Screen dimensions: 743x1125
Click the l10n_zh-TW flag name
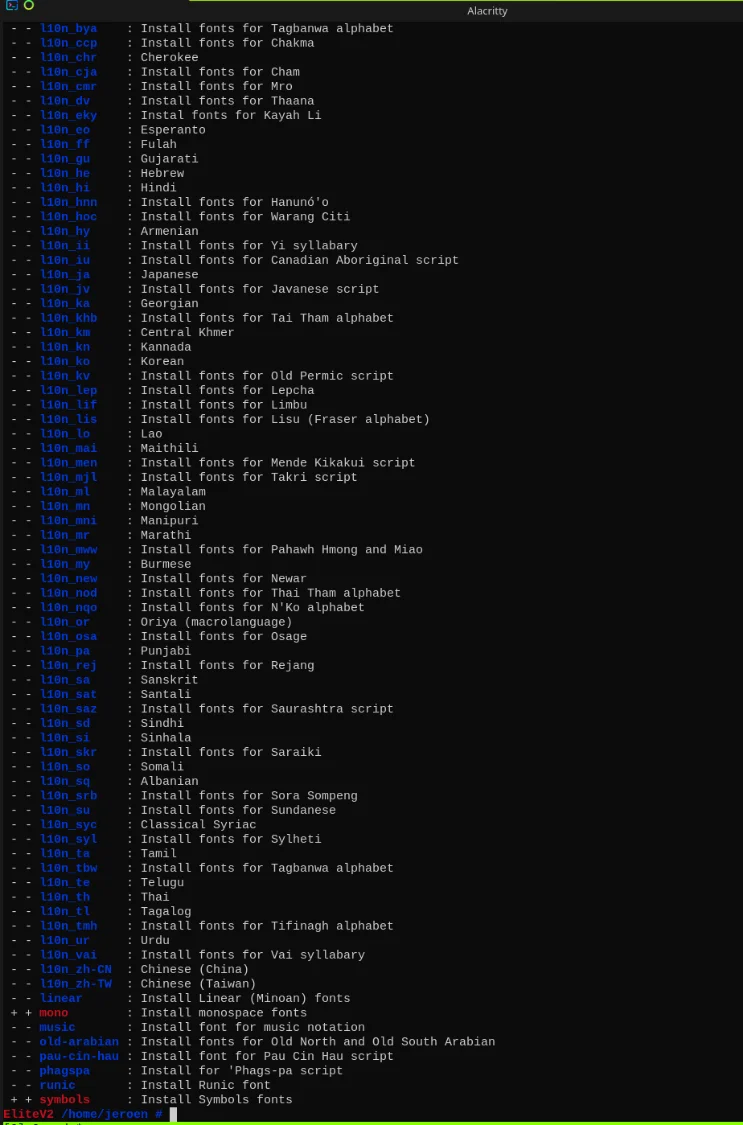pos(76,984)
